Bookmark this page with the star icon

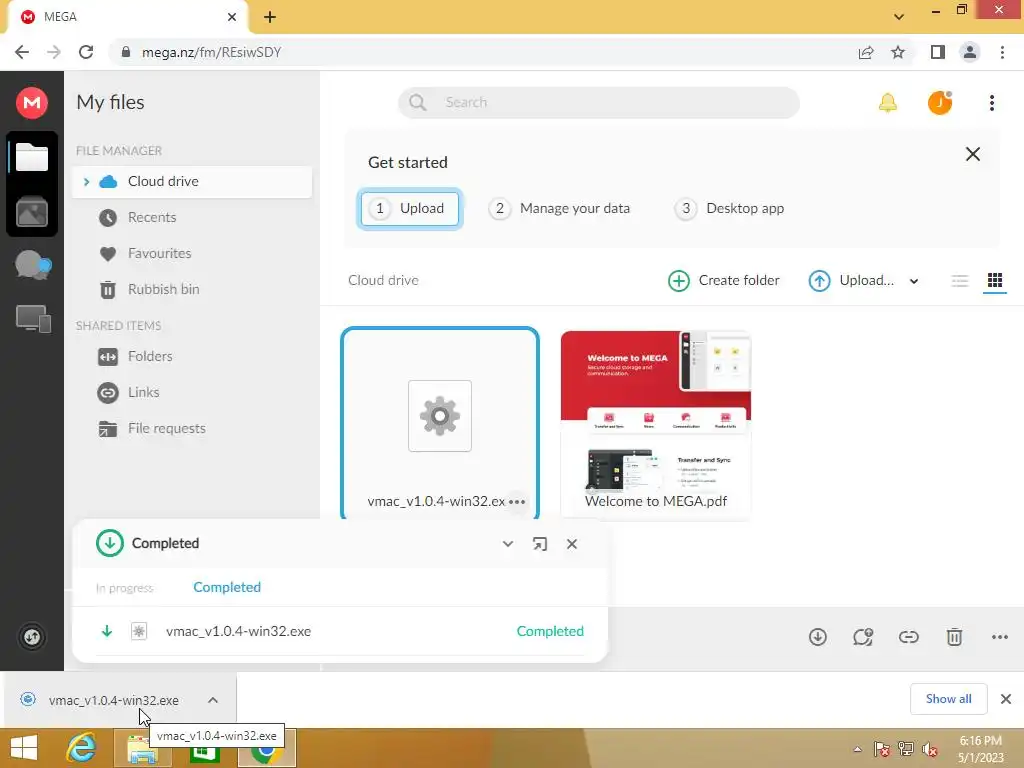(x=898, y=52)
